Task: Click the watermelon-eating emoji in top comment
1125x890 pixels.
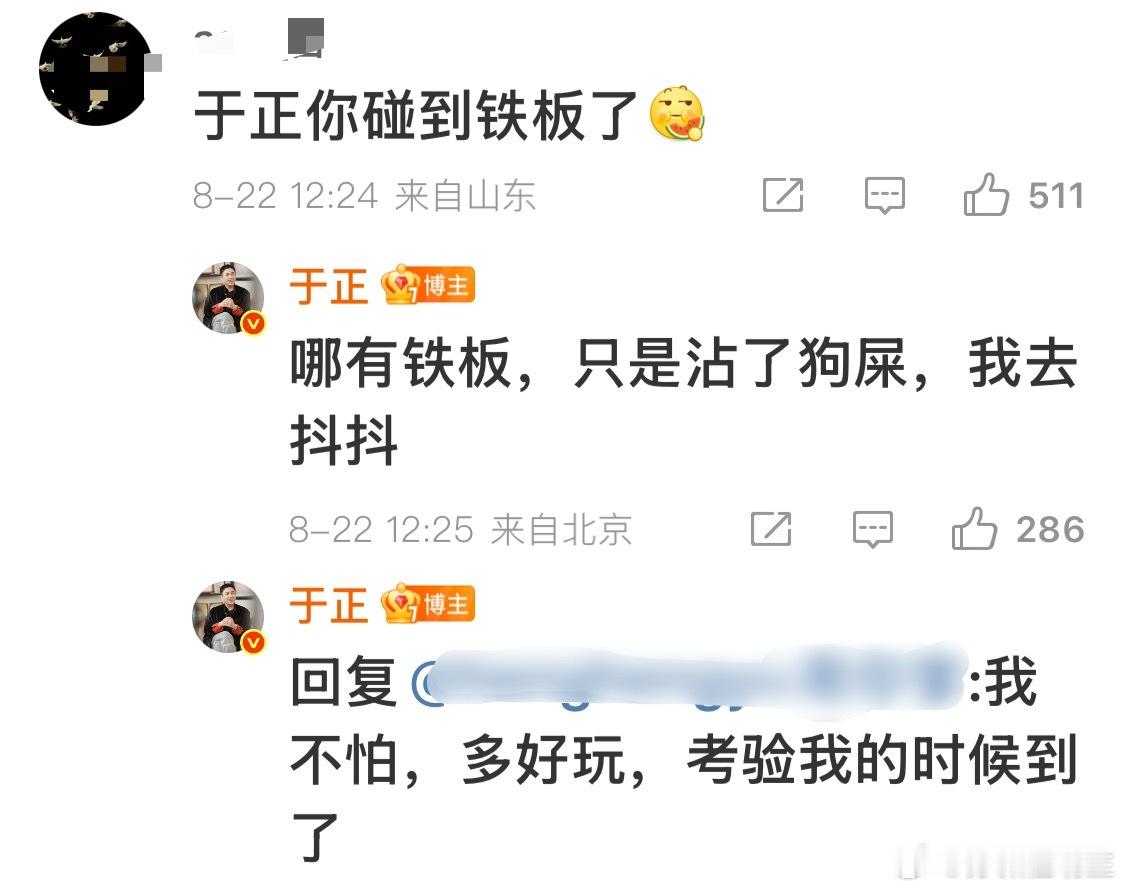Action: tap(677, 113)
